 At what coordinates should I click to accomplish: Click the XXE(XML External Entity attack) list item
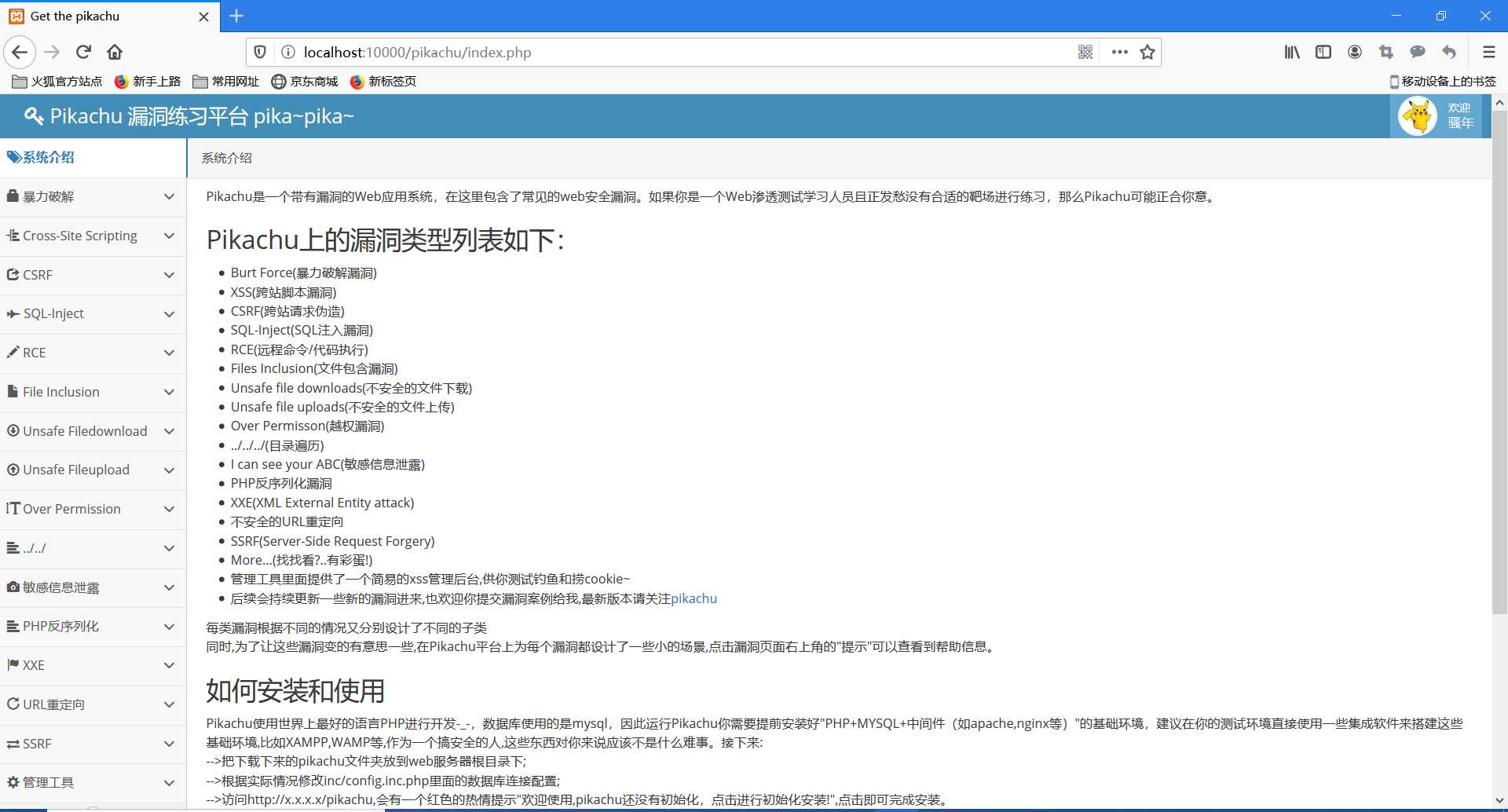click(x=322, y=503)
